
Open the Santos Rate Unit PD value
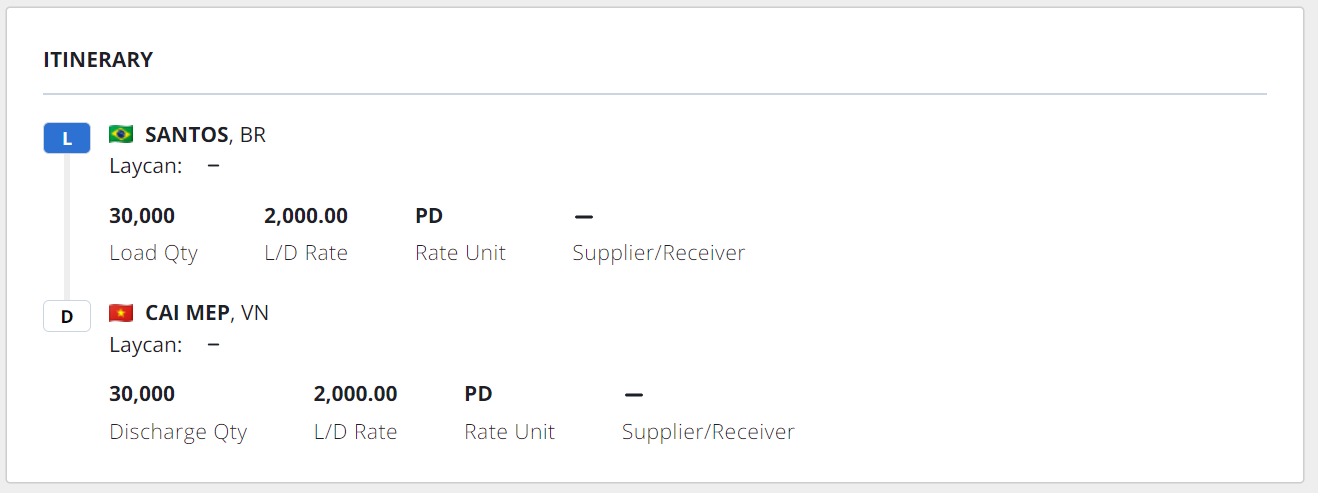click(429, 216)
